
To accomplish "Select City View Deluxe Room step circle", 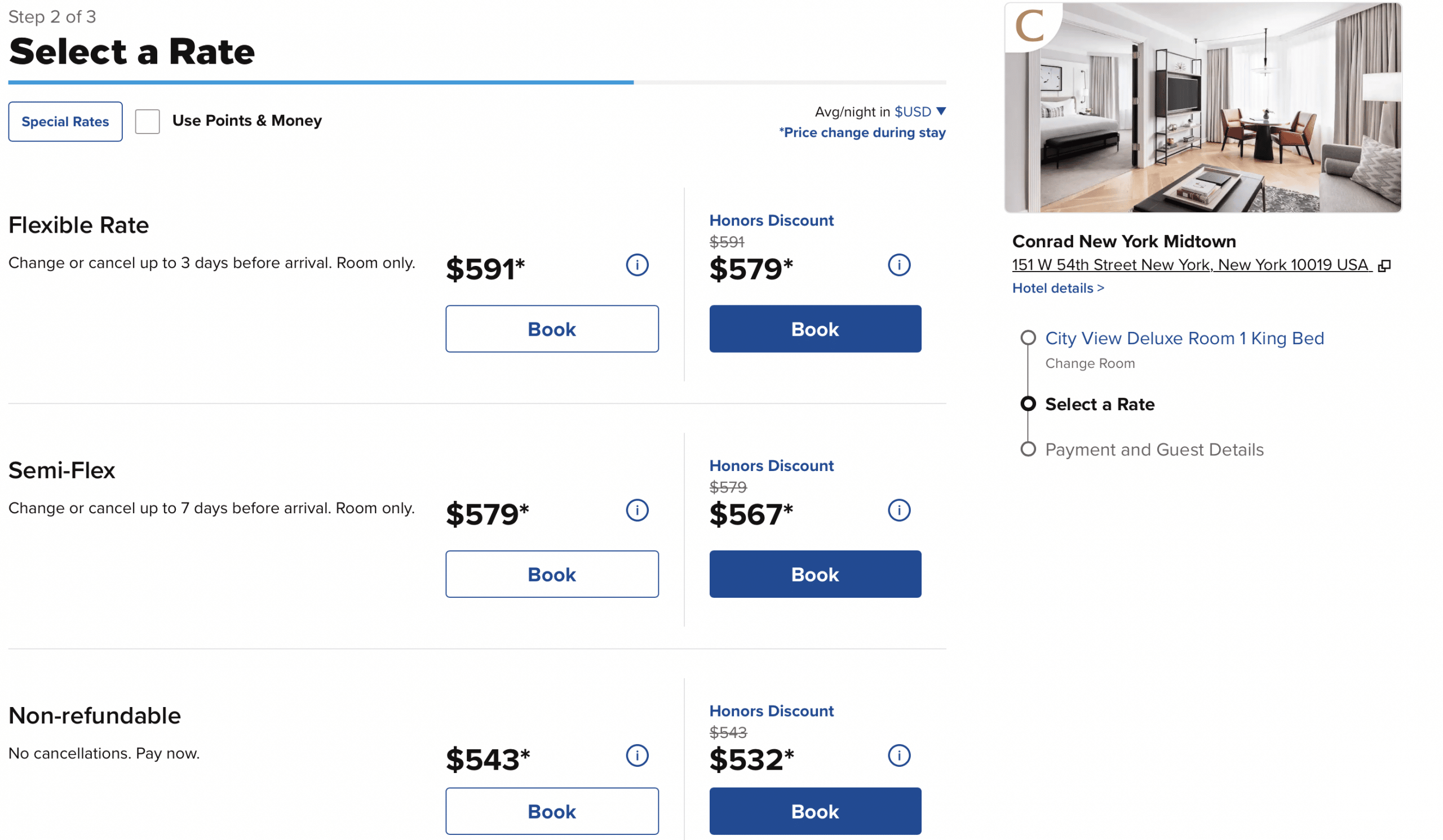I will pyautogui.click(x=1028, y=337).
